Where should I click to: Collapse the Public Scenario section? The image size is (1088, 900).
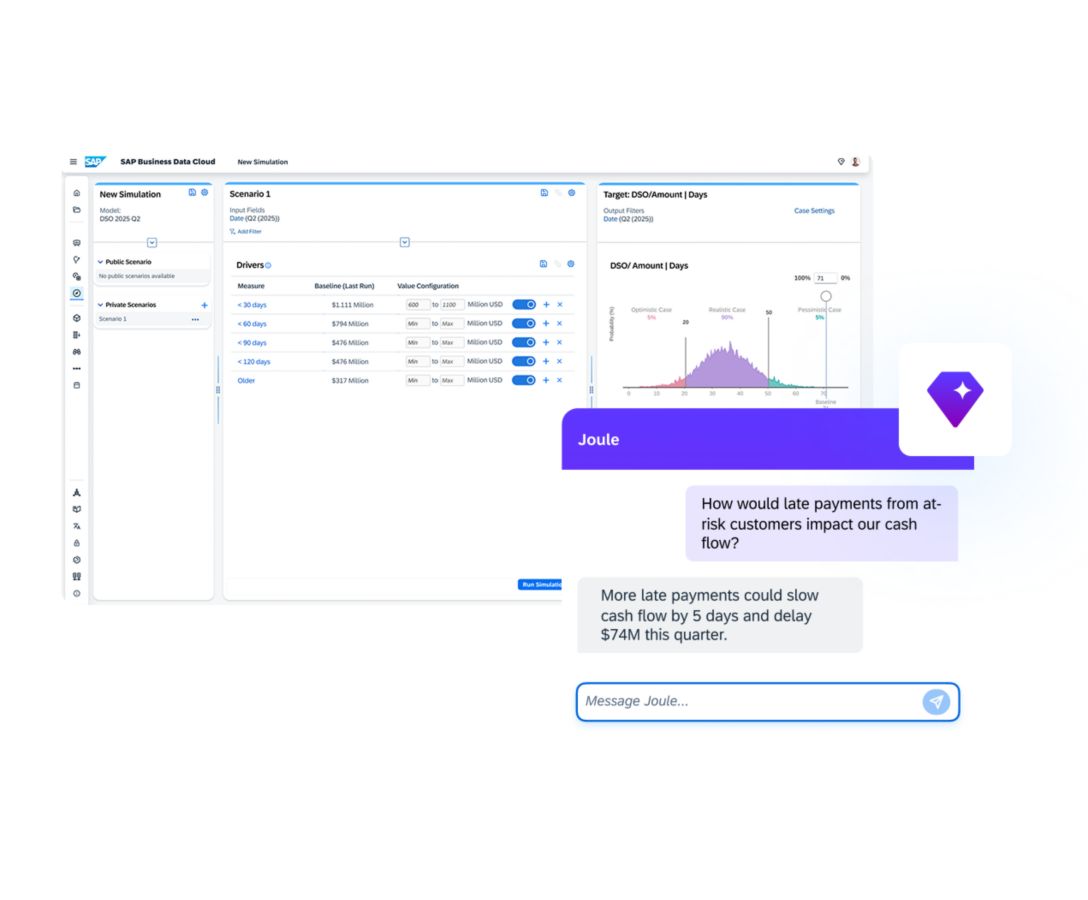100,262
